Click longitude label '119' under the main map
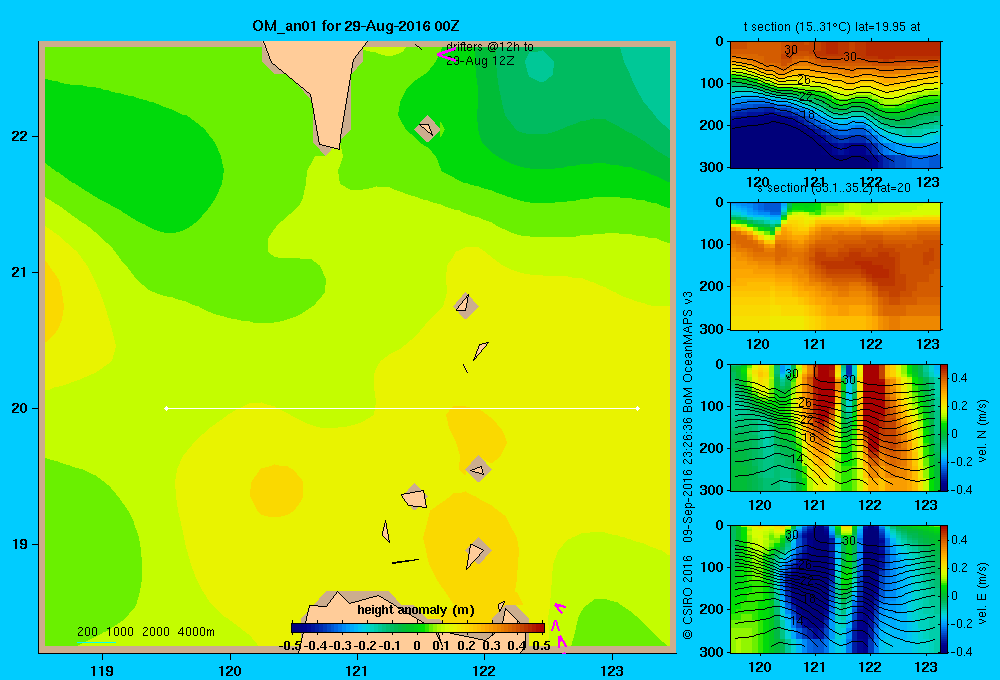This screenshot has width=1000, height=680. [102, 670]
